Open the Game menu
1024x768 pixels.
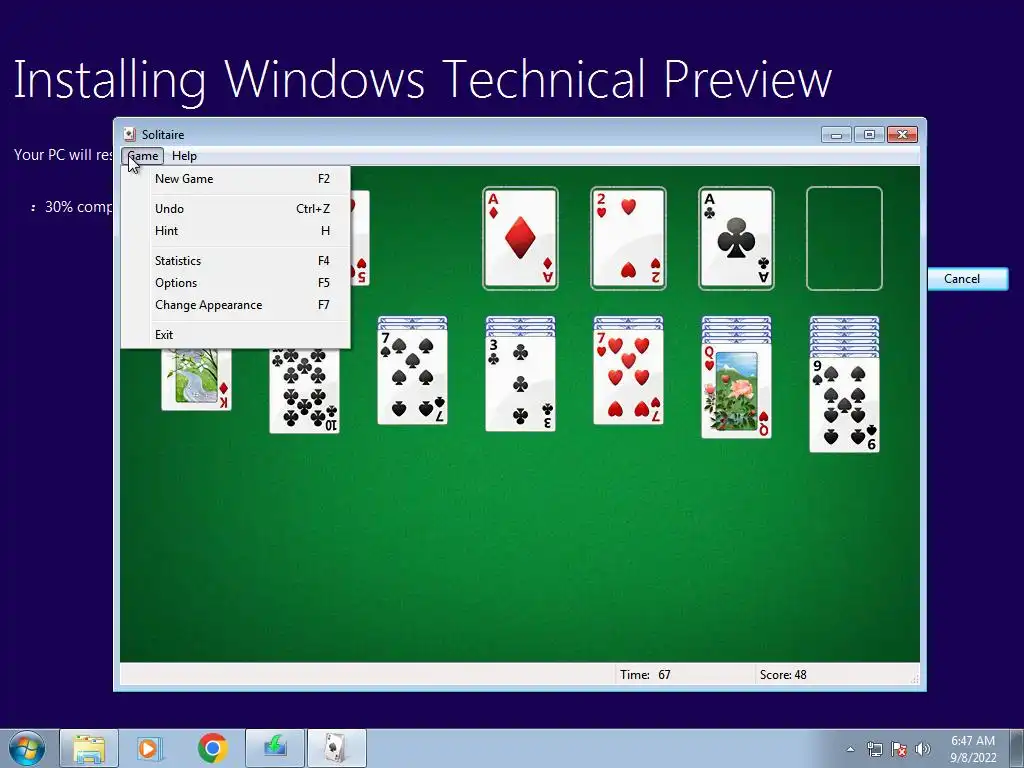pyautogui.click(x=142, y=156)
